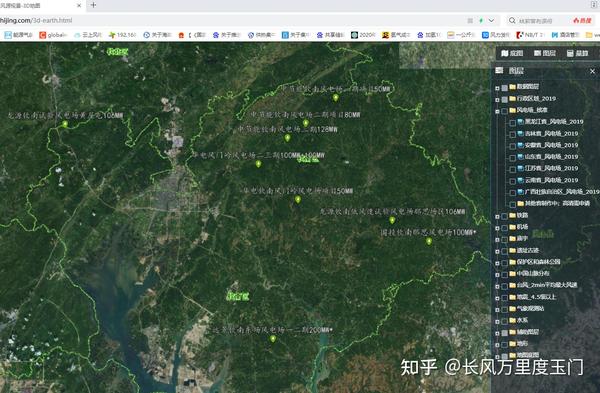Open the 图层 layers tool in toolbar

pyautogui.click(x=545, y=53)
